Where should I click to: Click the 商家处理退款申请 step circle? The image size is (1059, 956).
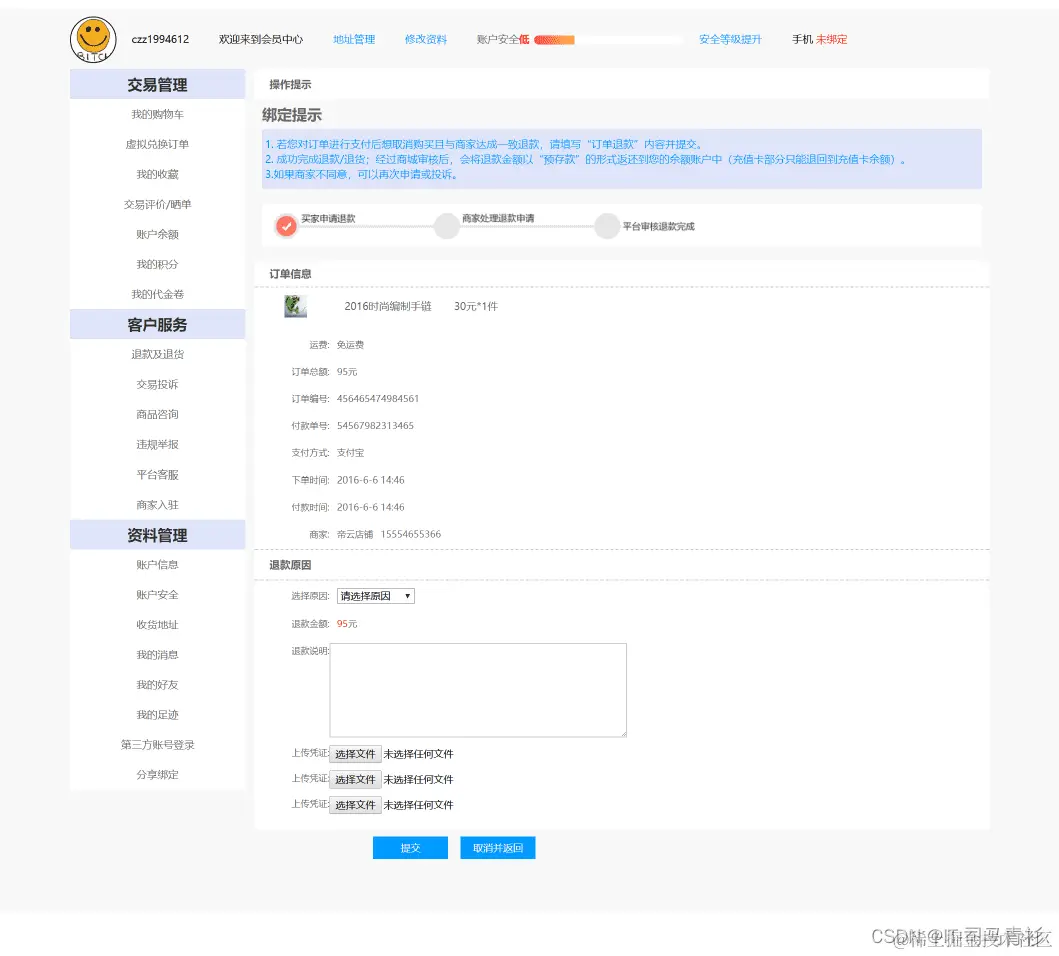point(447,225)
